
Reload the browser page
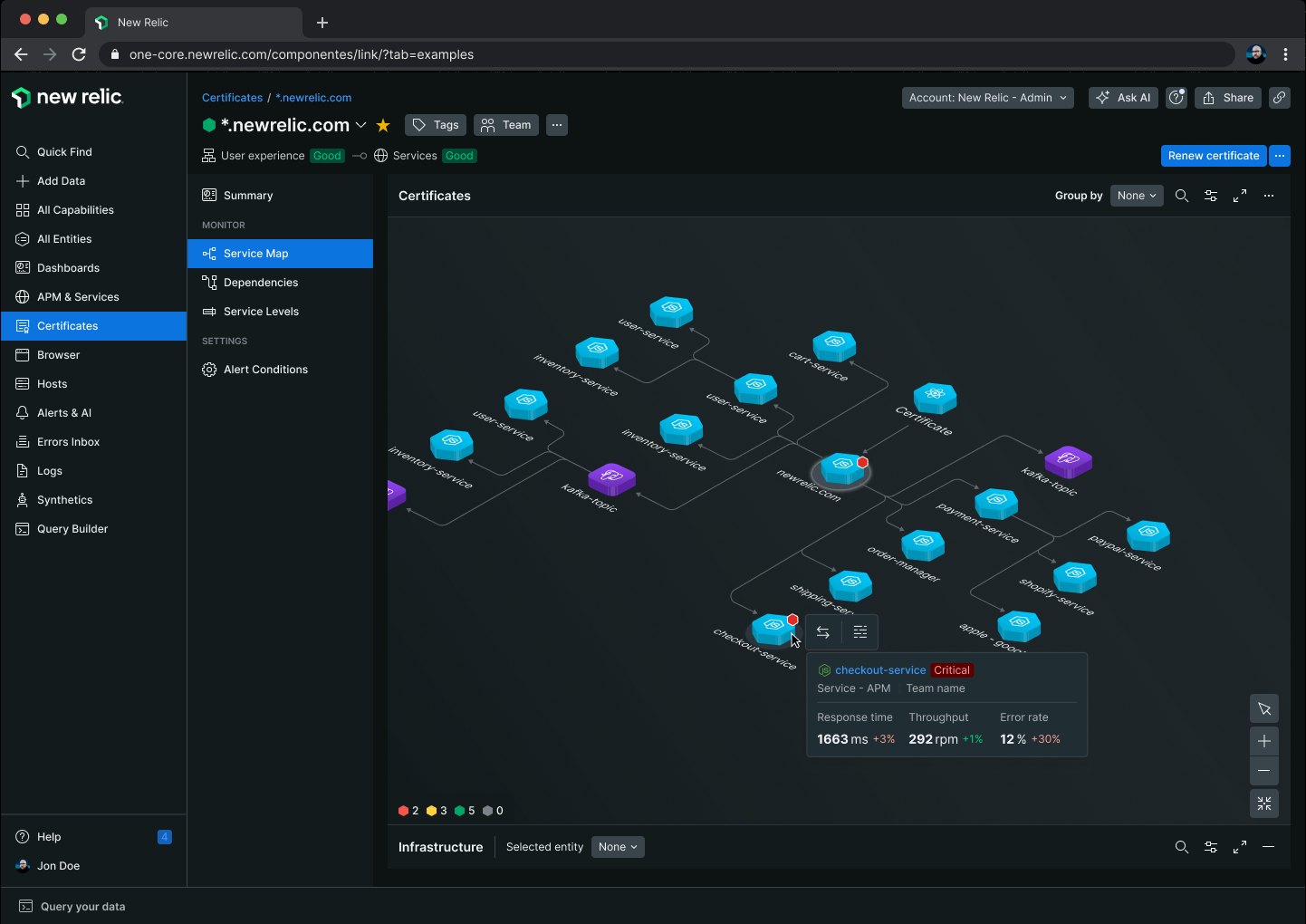pyautogui.click(x=79, y=54)
